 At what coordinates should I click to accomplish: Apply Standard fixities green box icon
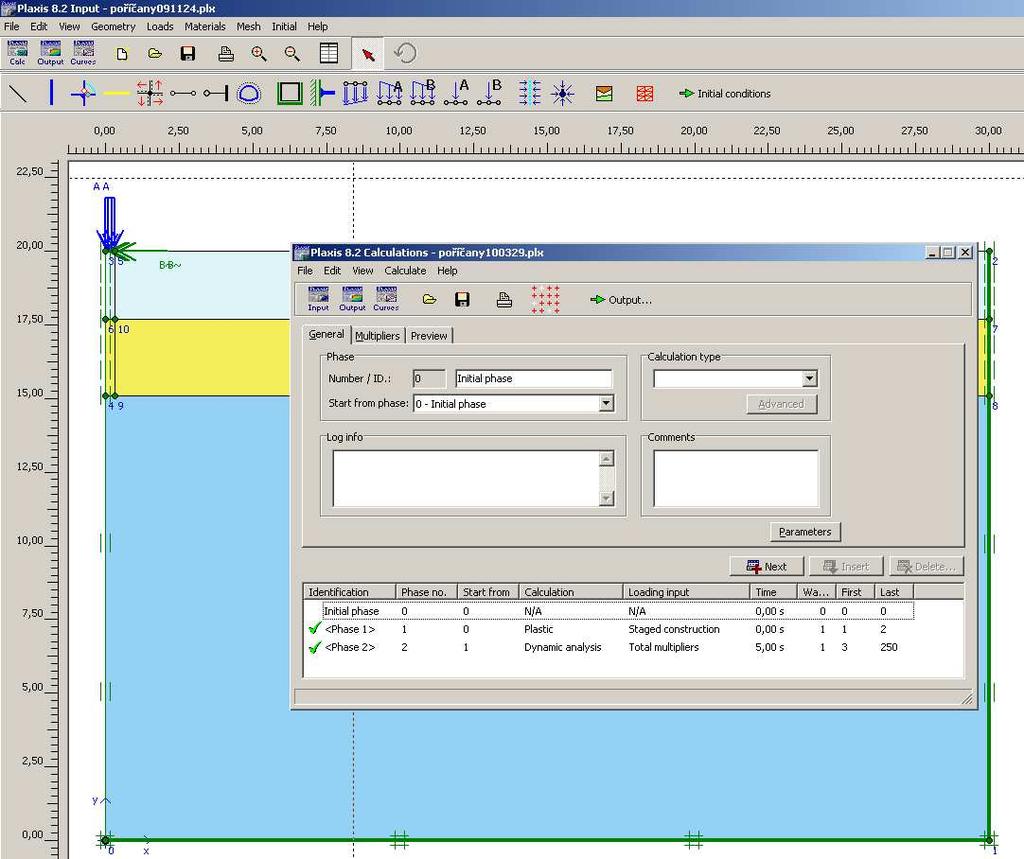coord(289,93)
